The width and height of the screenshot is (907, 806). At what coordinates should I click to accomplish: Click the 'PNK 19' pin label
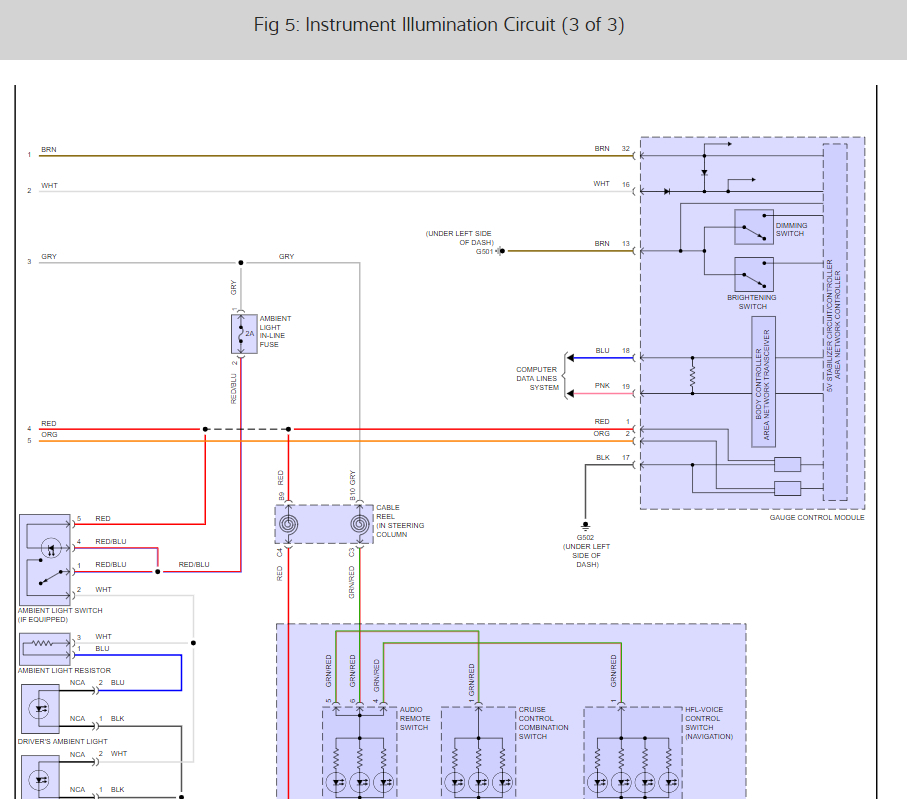click(x=612, y=386)
